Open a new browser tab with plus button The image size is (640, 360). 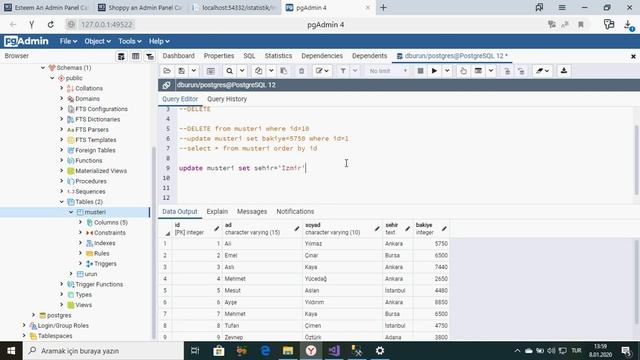[383, 8]
